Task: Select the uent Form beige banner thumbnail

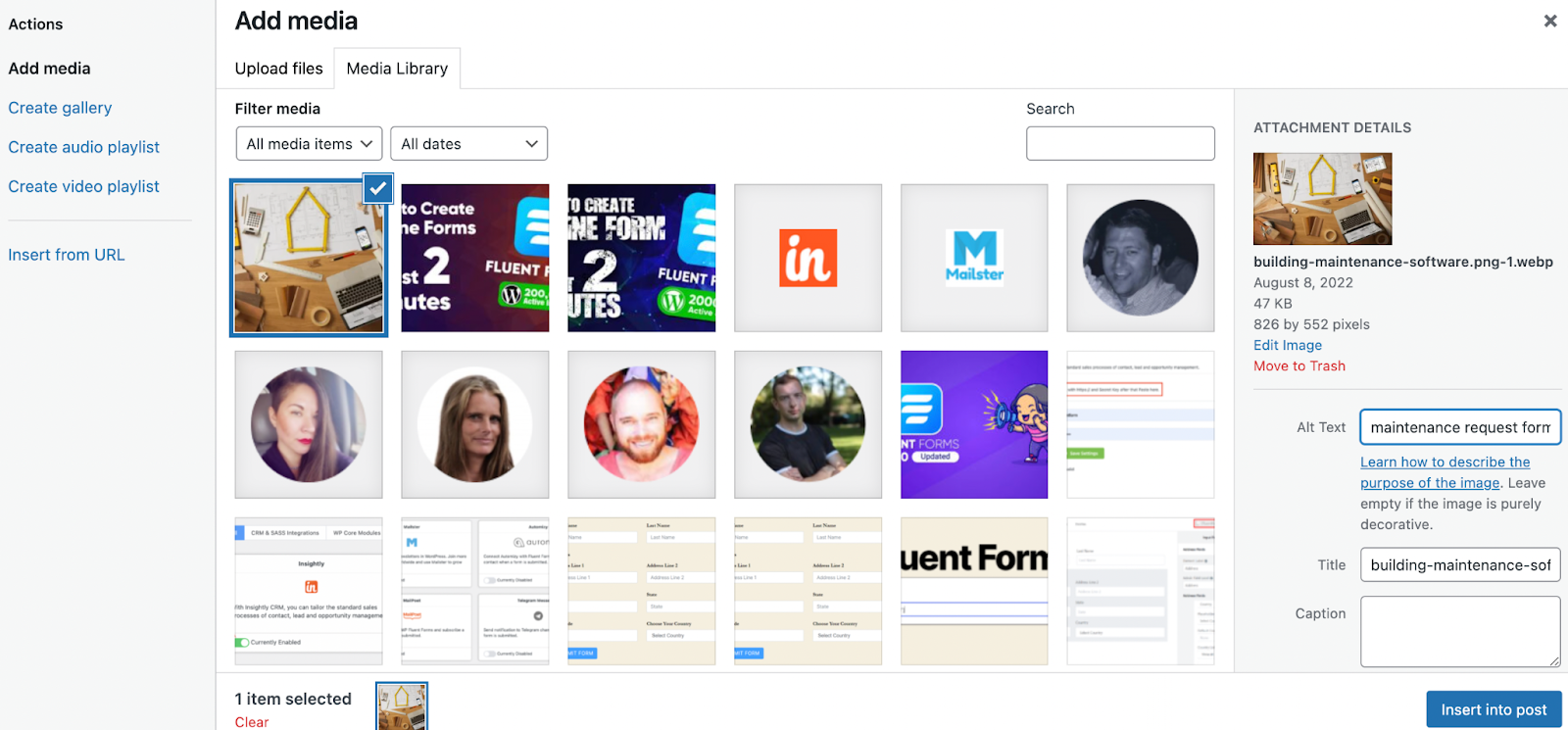Action: (974, 591)
